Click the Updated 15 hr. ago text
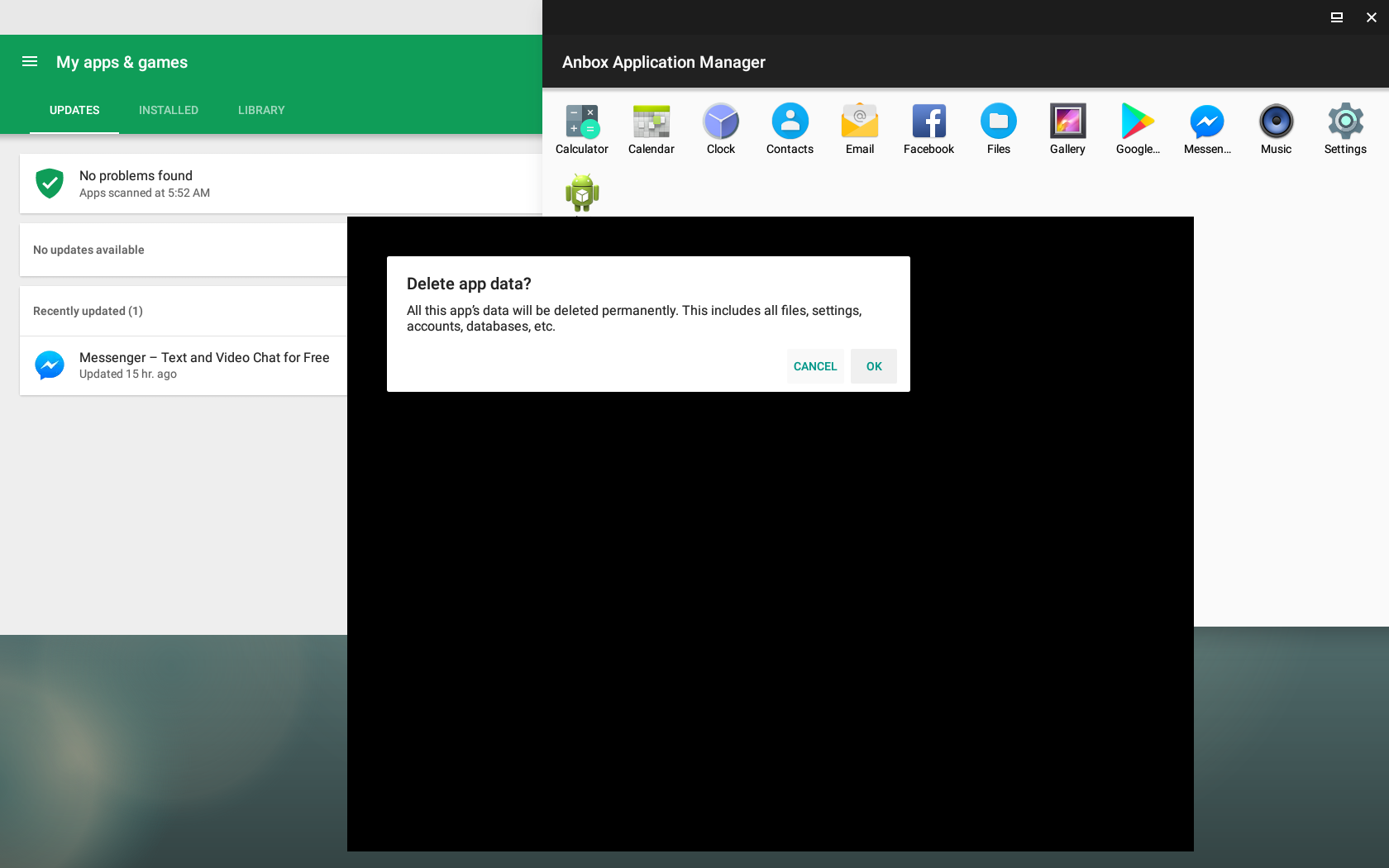 pos(128,374)
